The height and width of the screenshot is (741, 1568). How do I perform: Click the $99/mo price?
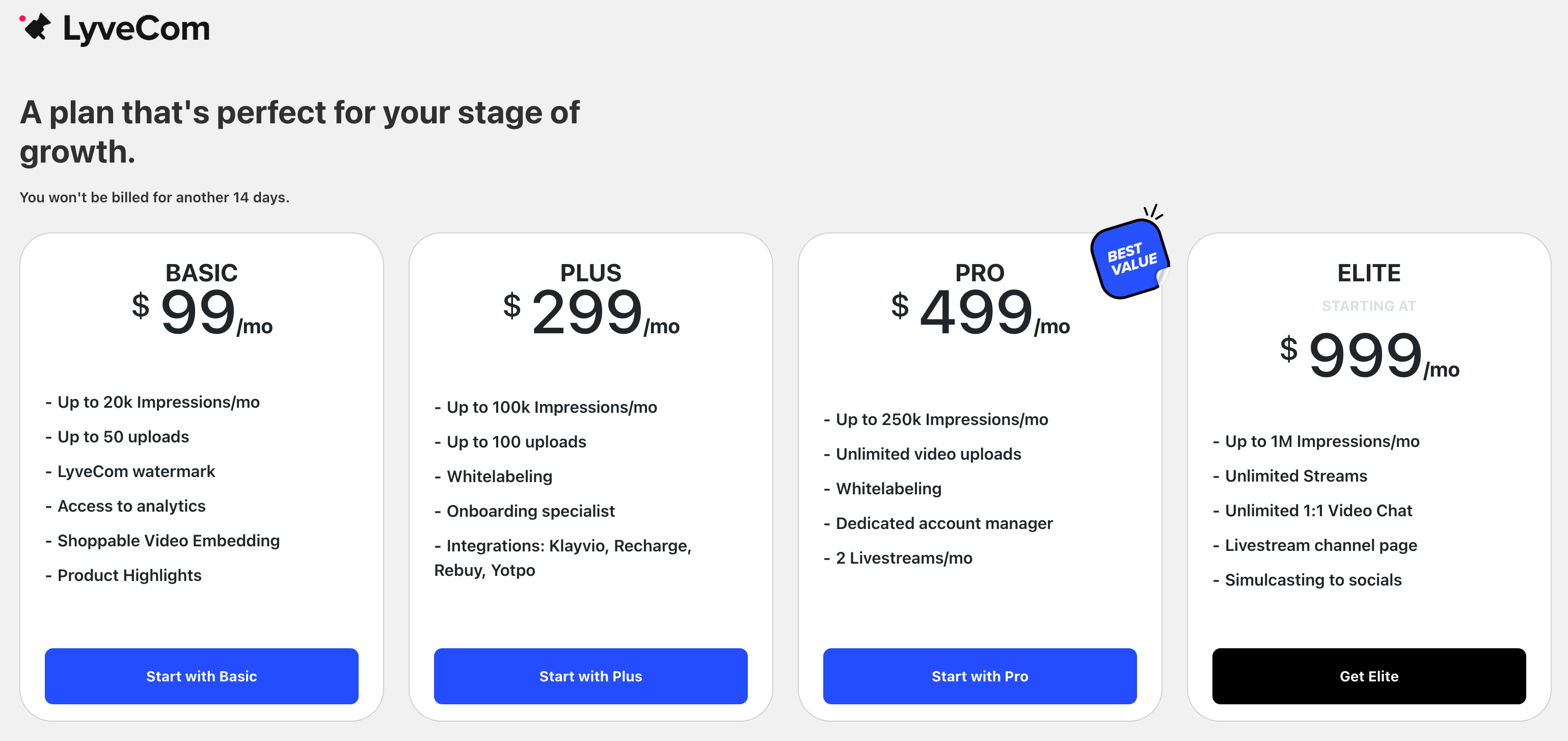click(x=202, y=312)
